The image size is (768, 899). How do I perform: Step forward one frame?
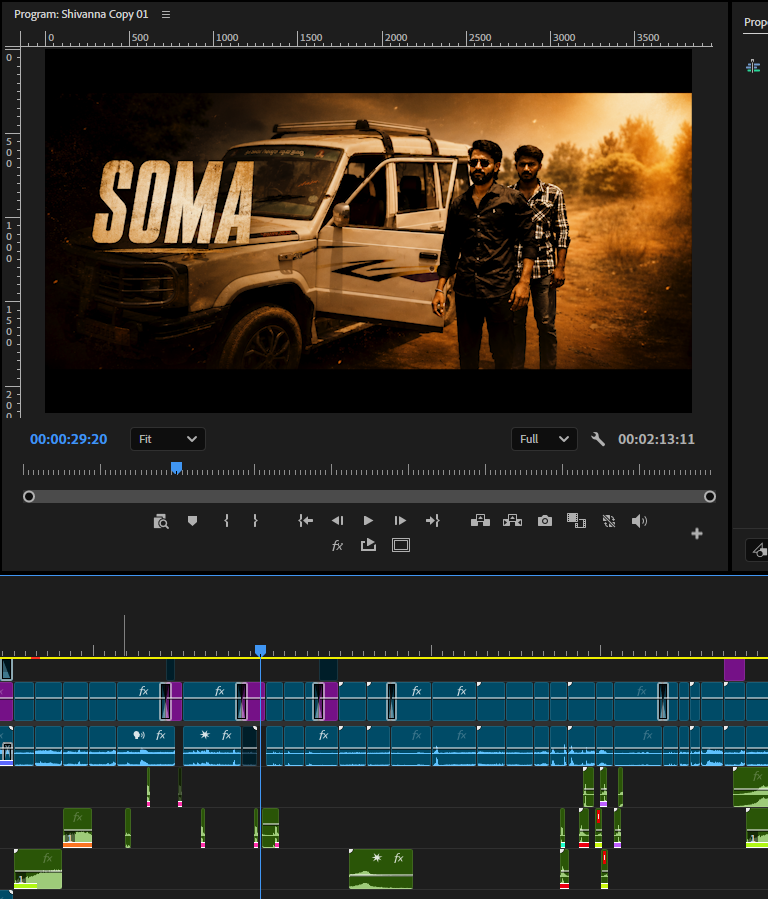click(x=400, y=521)
